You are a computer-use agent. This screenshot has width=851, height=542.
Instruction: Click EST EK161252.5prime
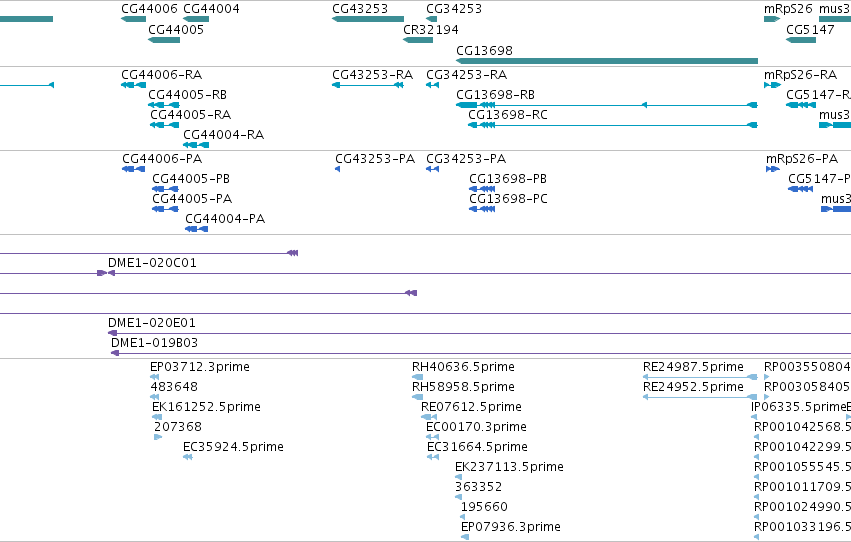(x=157, y=417)
